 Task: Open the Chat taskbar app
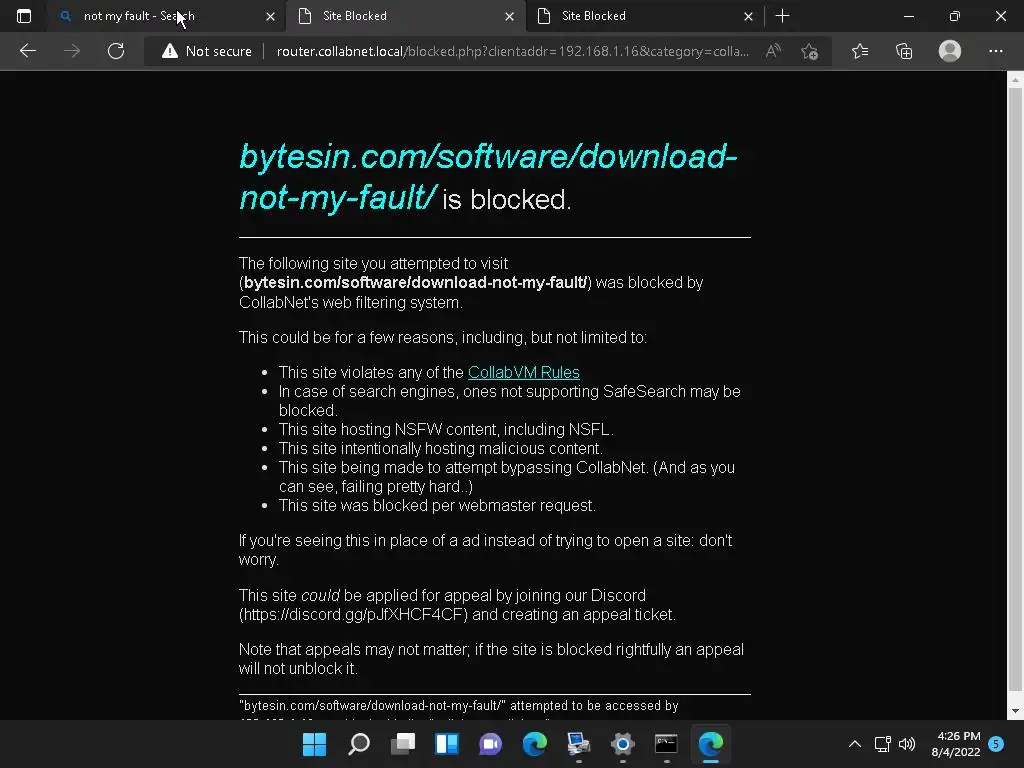[x=490, y=744]
